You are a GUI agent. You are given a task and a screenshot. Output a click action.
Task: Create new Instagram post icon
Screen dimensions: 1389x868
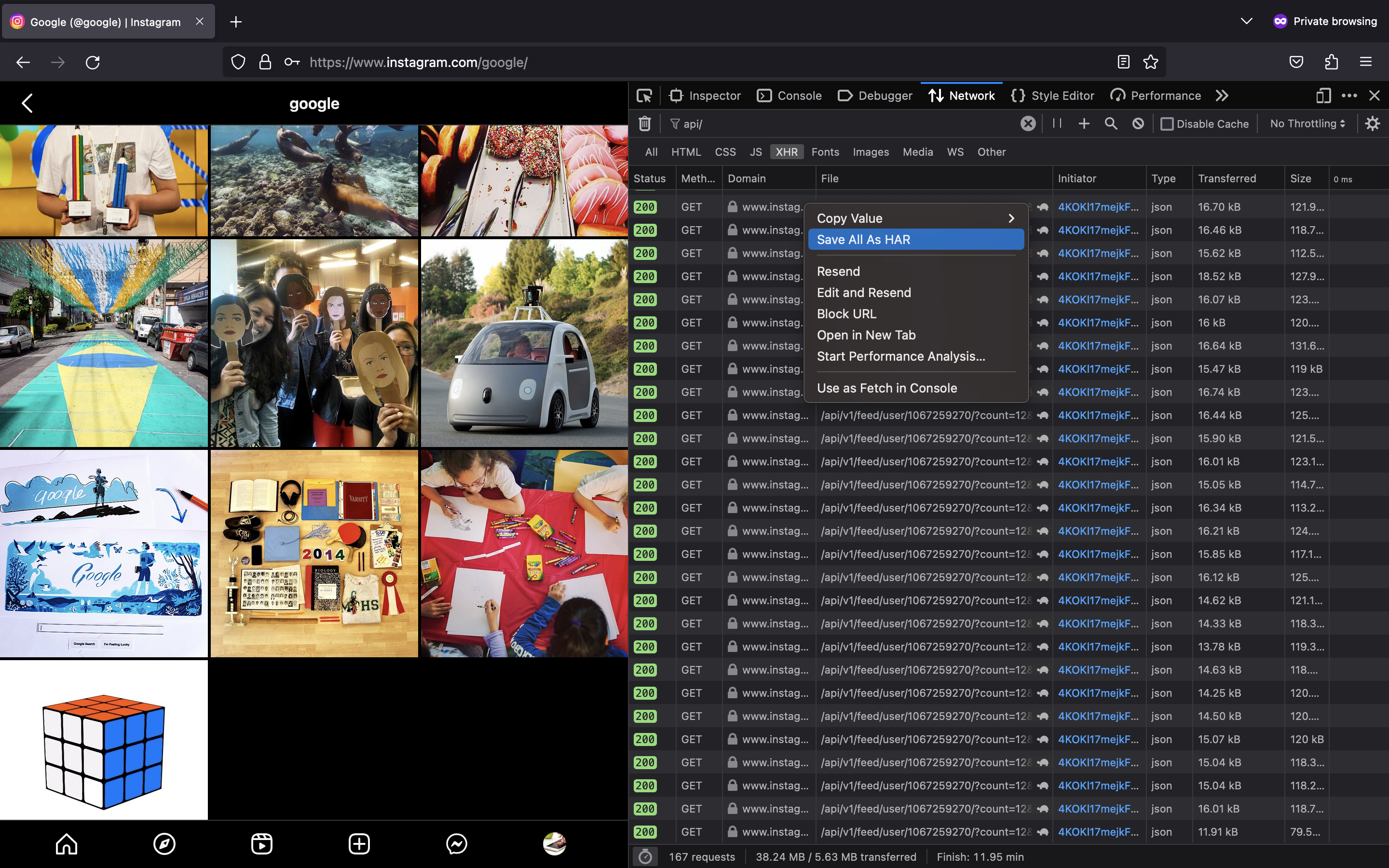pyautogui.click(x=359, y=844)
